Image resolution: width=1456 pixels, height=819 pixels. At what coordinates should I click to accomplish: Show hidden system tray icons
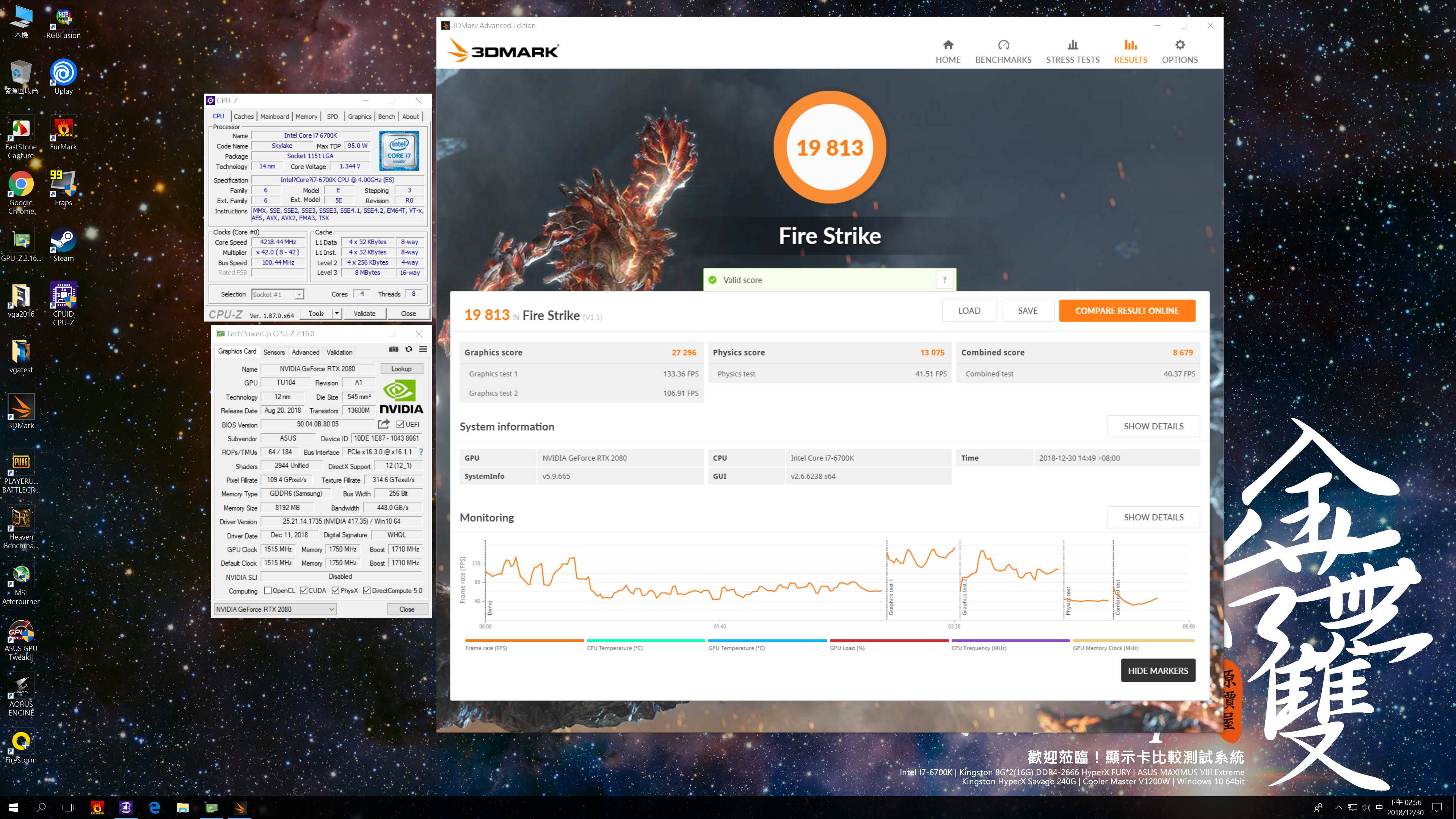tap(1338, 808)
